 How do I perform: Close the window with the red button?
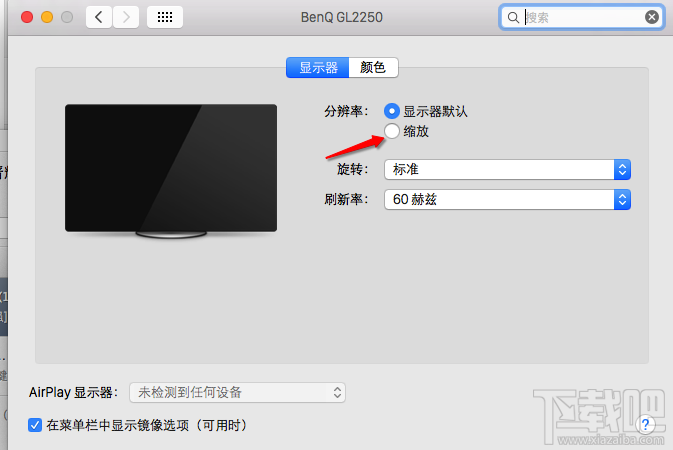(27, 17)
